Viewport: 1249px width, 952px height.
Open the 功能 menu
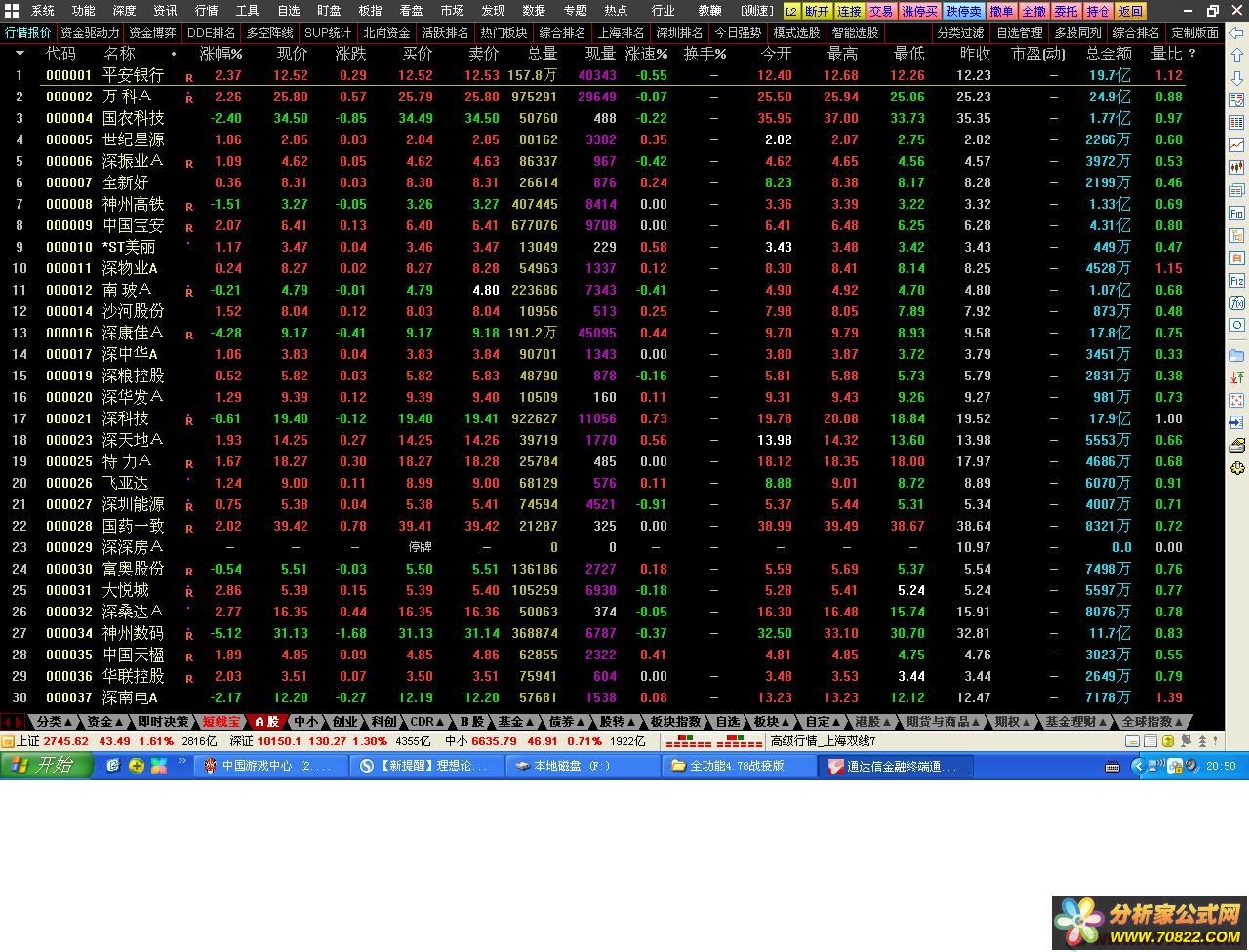point(84,11)
